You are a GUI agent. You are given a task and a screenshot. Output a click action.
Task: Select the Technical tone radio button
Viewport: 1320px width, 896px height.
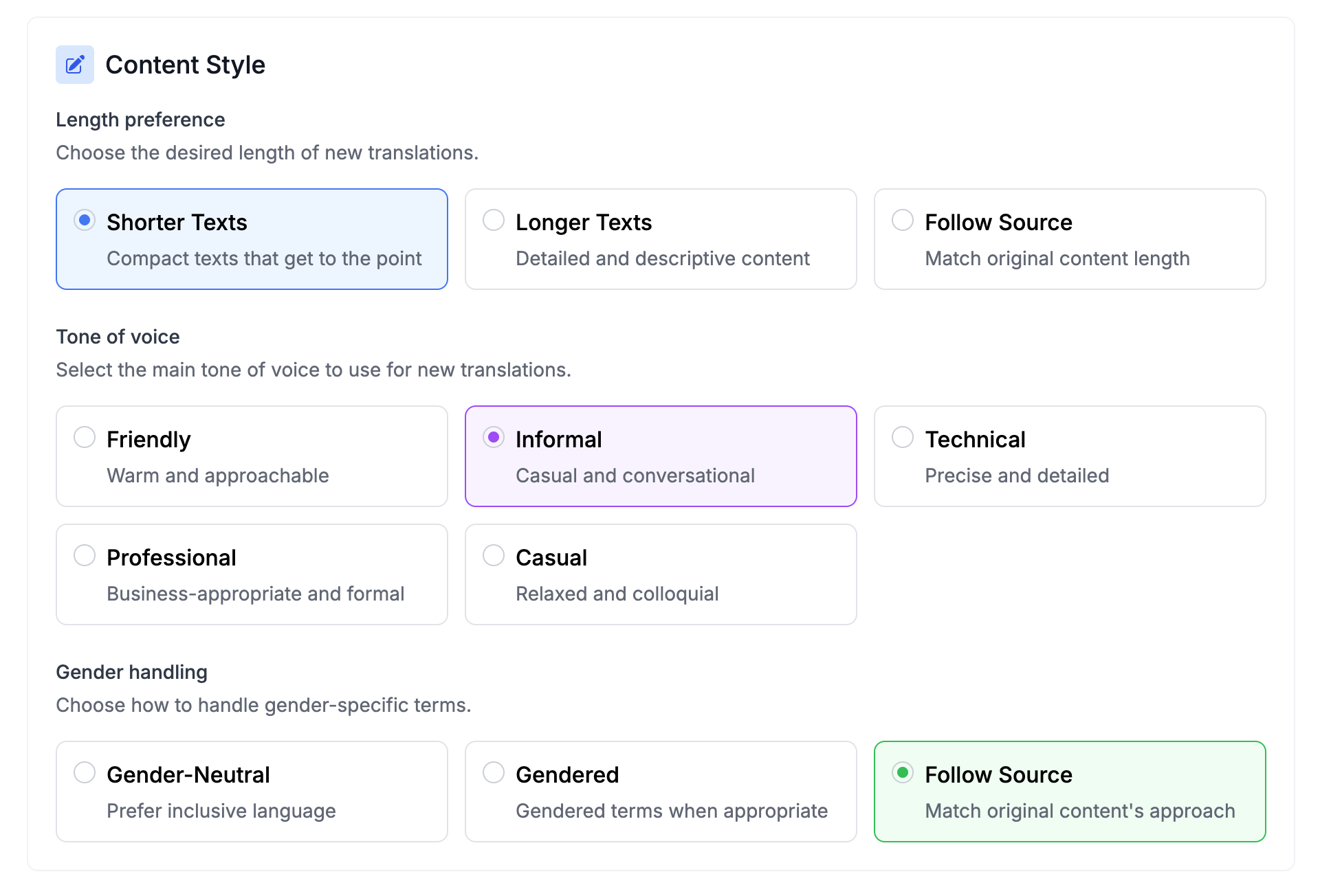click(x=903, y=437)
